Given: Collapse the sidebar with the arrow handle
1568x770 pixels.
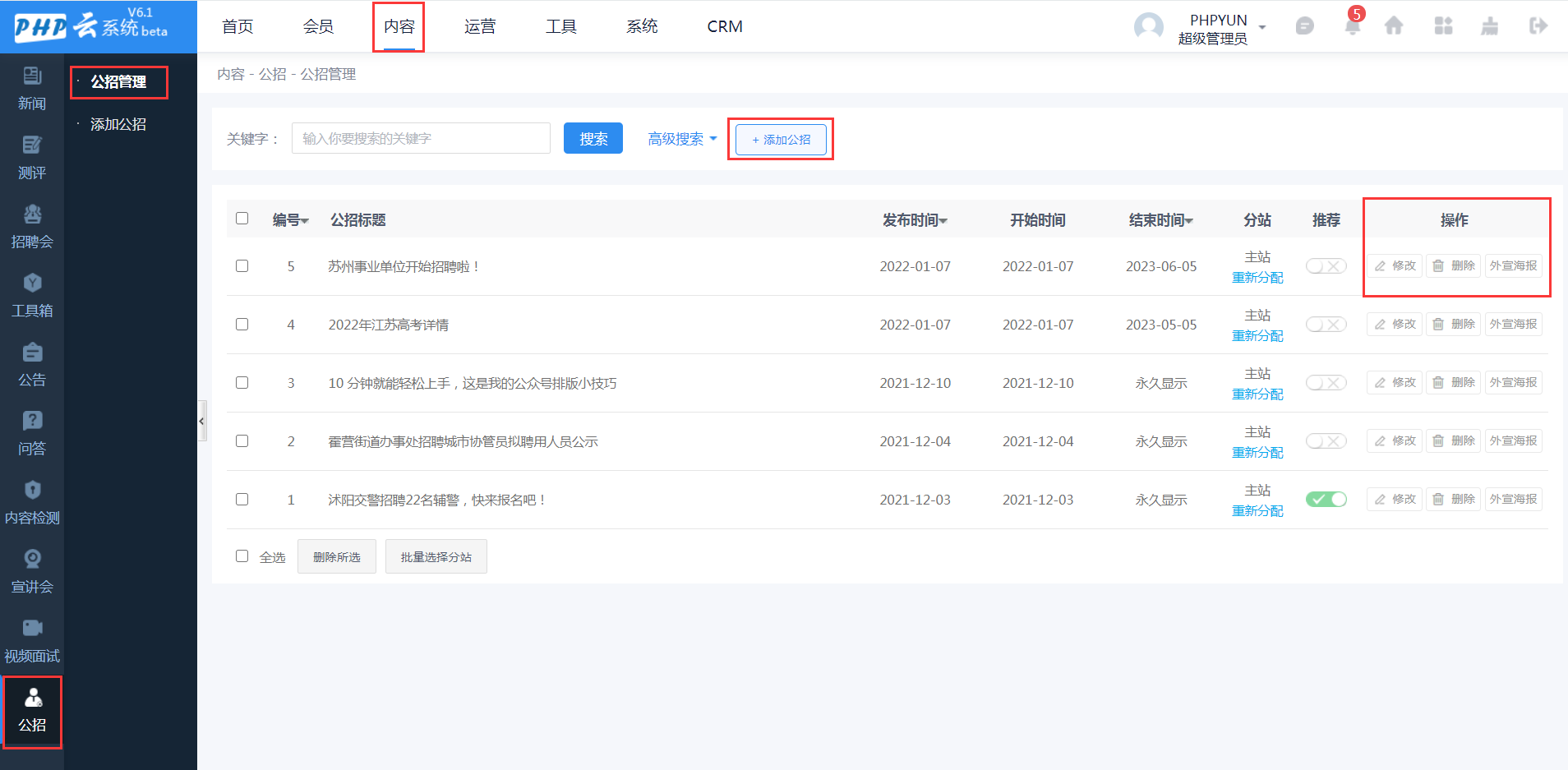Looking at the screenshot, I should (x=201, y=421).
